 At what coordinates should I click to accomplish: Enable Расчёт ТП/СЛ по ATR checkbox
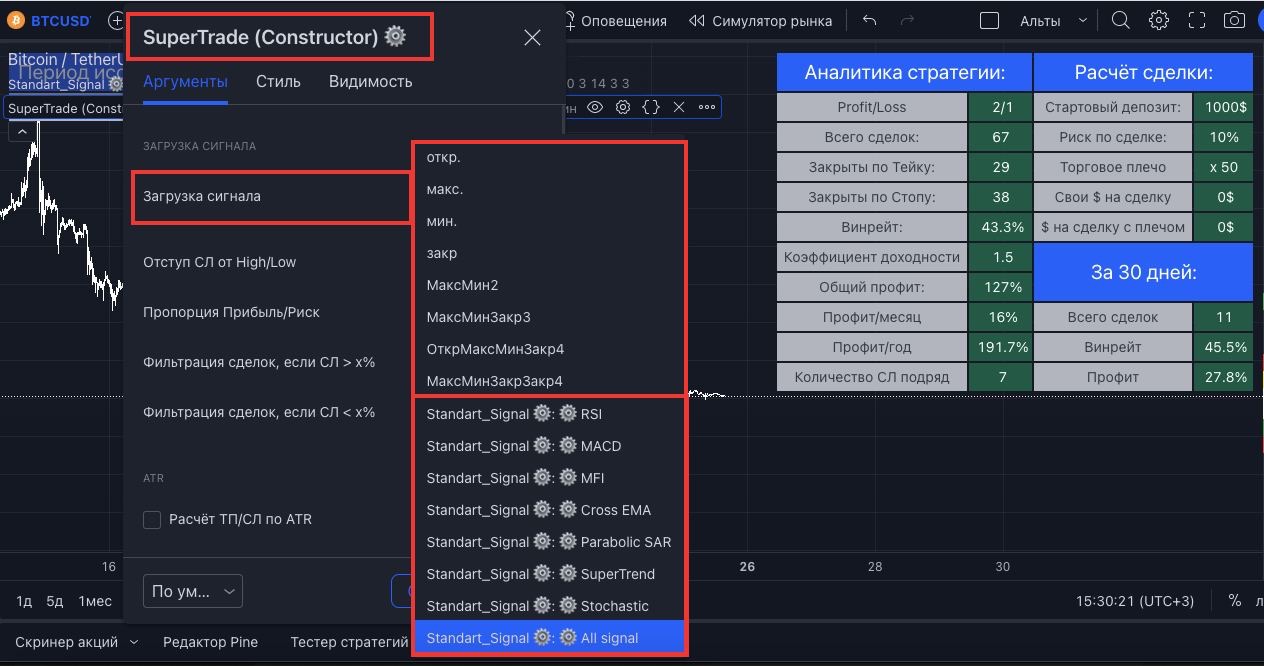coord(152,520)
